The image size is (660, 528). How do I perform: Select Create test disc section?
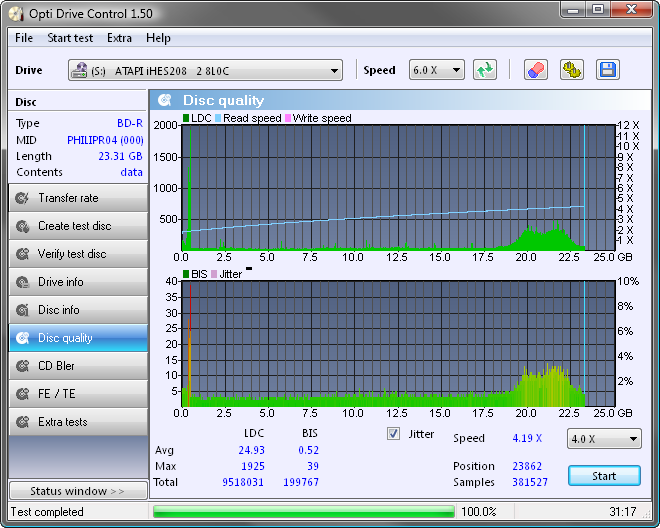point(78,226)
